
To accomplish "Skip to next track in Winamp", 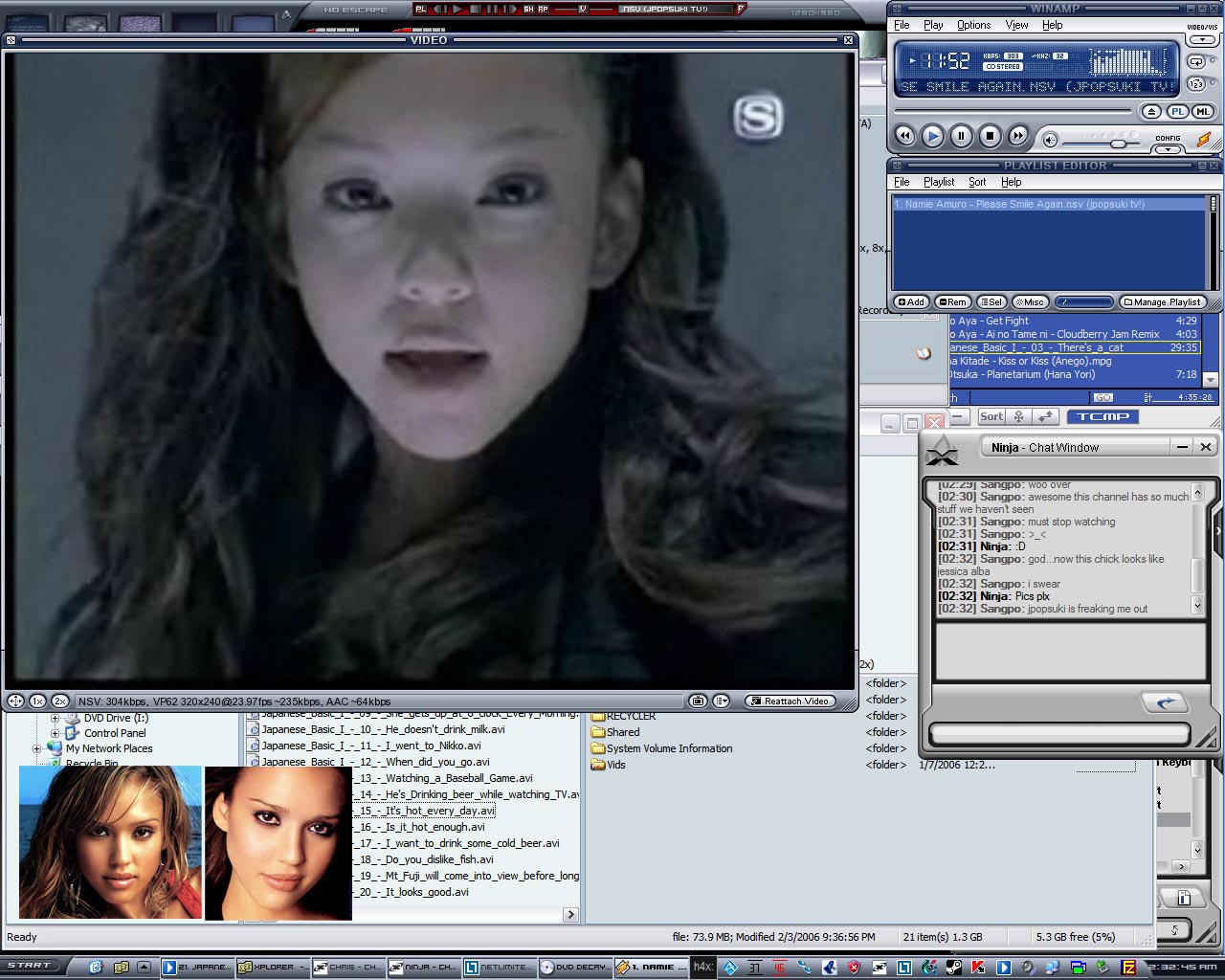I will point(1018,137).
